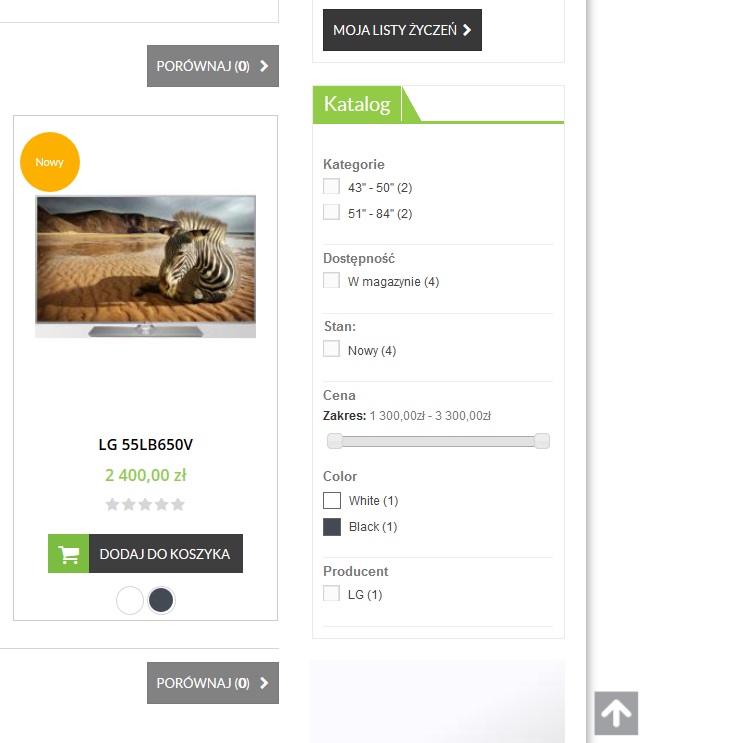The height and width of the screenshot is (743, 746).
Task: Tick the Nowy condition checkbox
Action: [x=332, y=349]
